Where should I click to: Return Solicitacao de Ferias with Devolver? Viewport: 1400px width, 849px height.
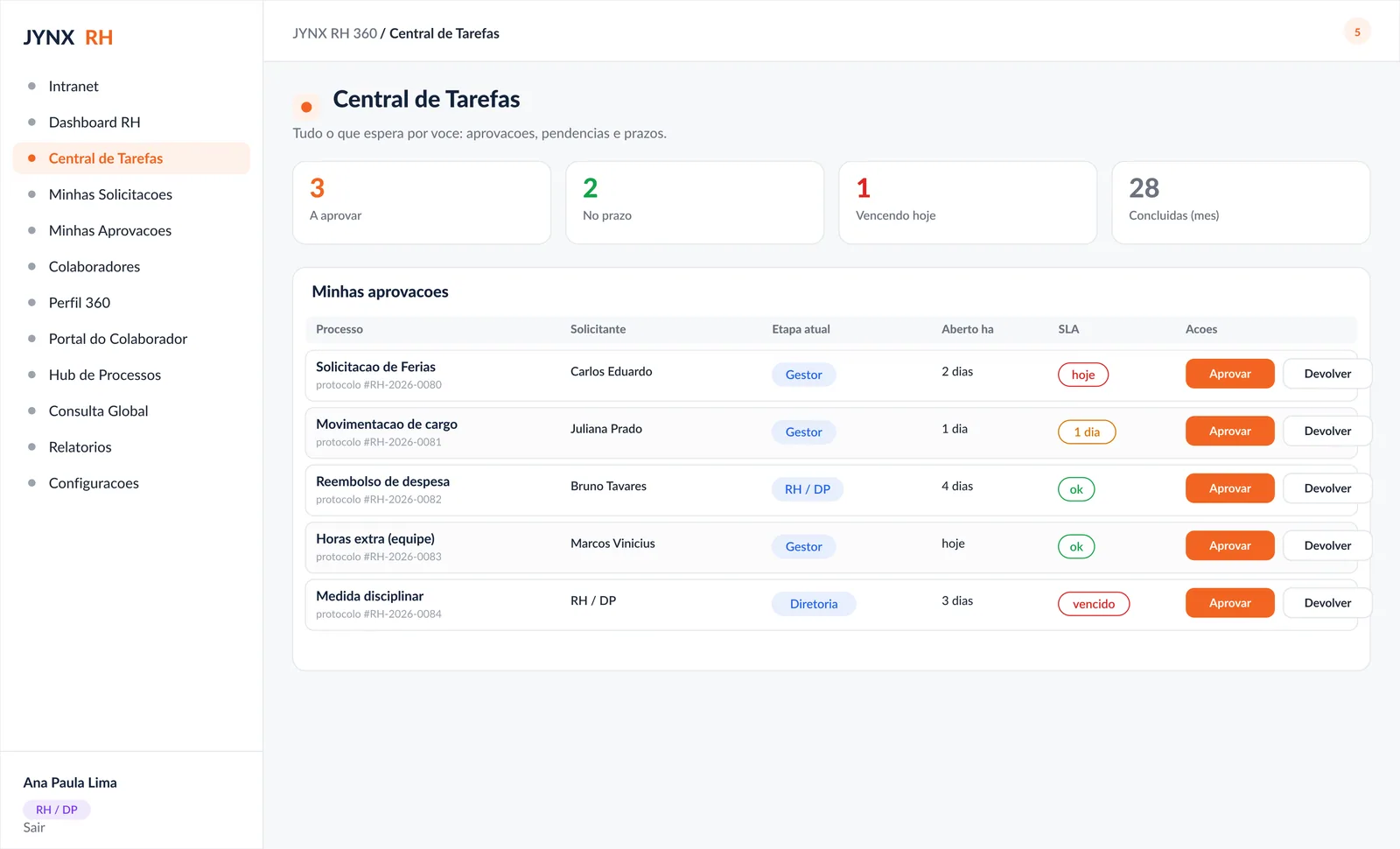[1327, 374]
